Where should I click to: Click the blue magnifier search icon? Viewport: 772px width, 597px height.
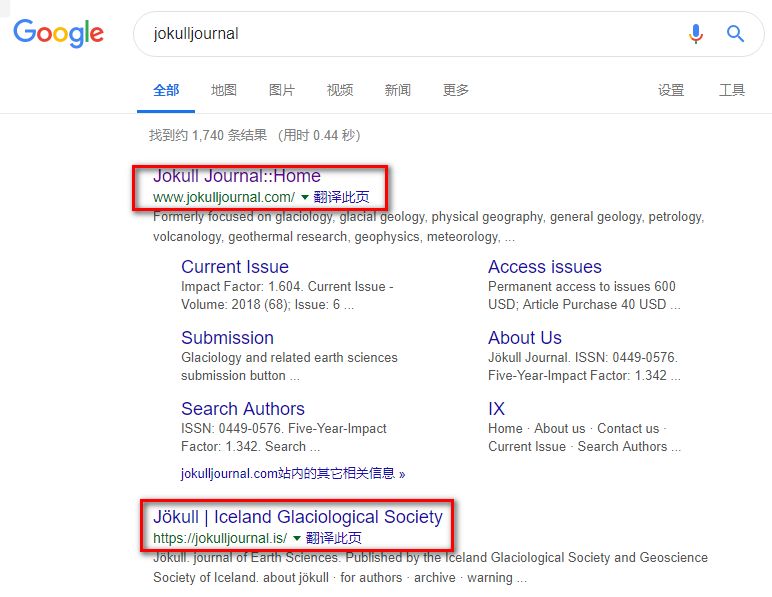(735, 33)
